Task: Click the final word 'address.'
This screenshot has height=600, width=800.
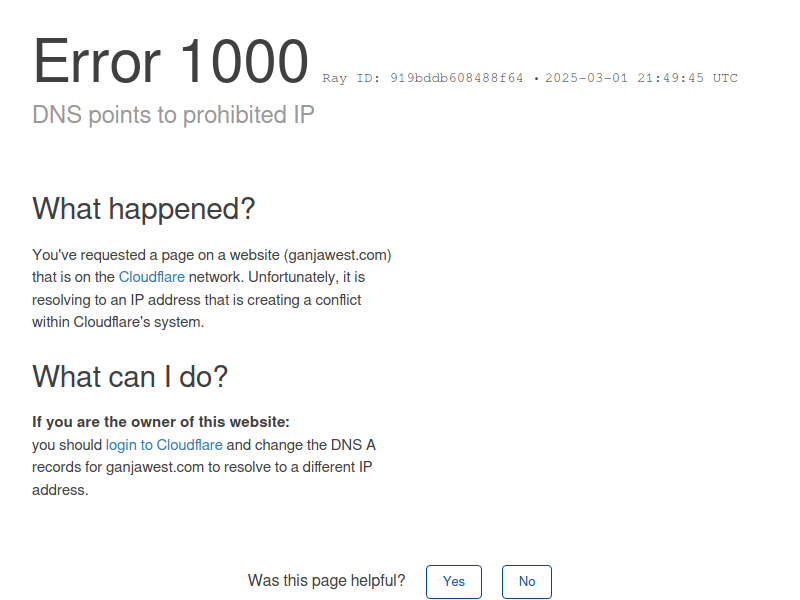Action: pos(60,490)
